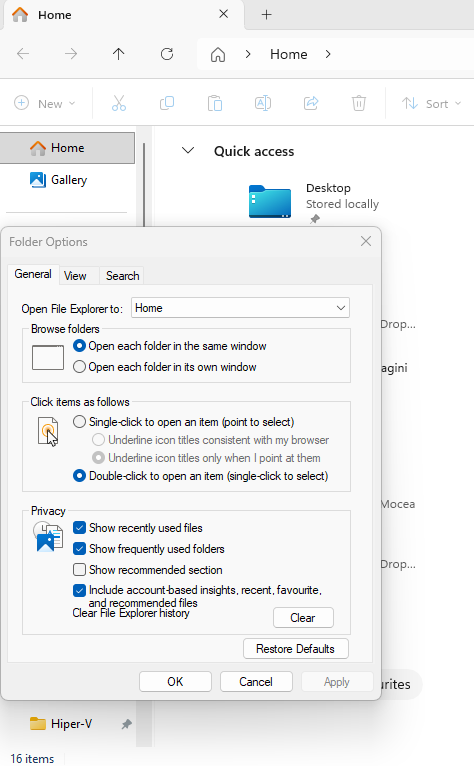This screenshot has width=474, height=766.
Task: Click chevron before Home in address bar
Action: pyautogui.click(x=248, y=54)
